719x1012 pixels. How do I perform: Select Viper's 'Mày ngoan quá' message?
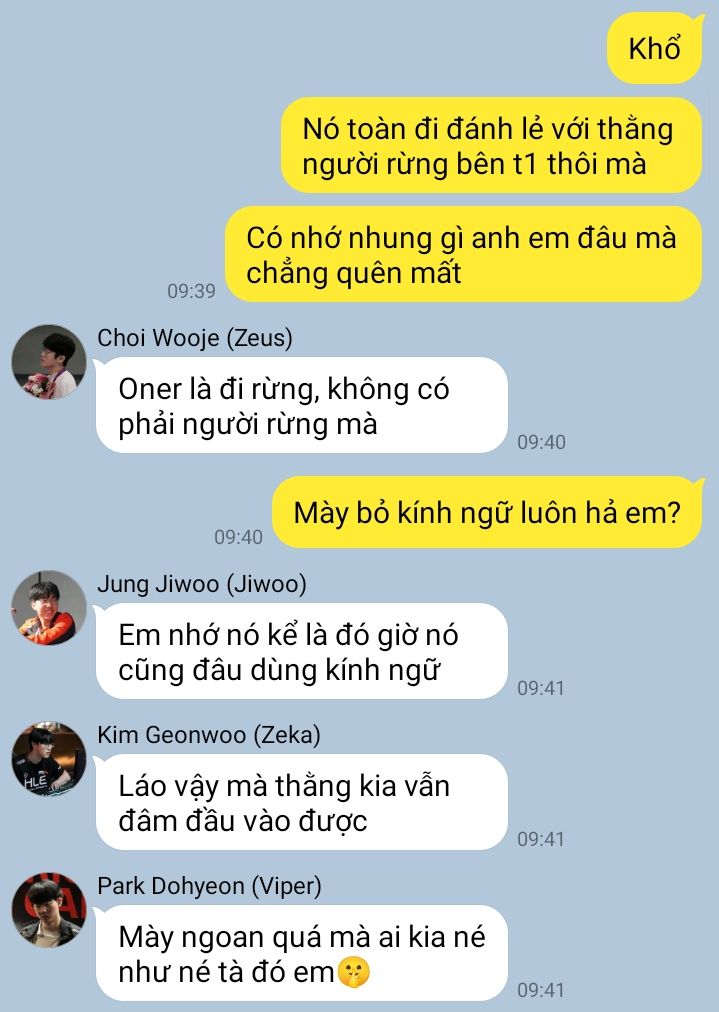pos(301,953)
